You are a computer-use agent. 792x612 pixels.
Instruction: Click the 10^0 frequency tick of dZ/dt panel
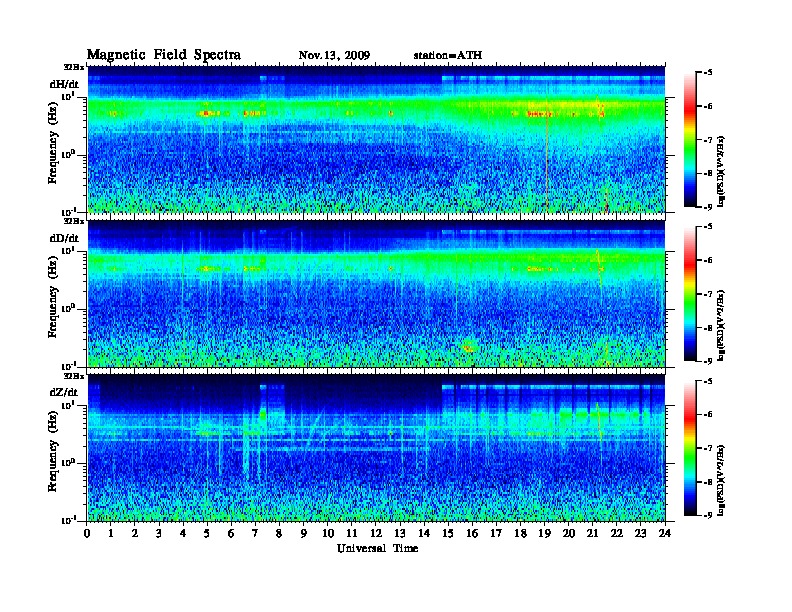[x=68, y=462]
